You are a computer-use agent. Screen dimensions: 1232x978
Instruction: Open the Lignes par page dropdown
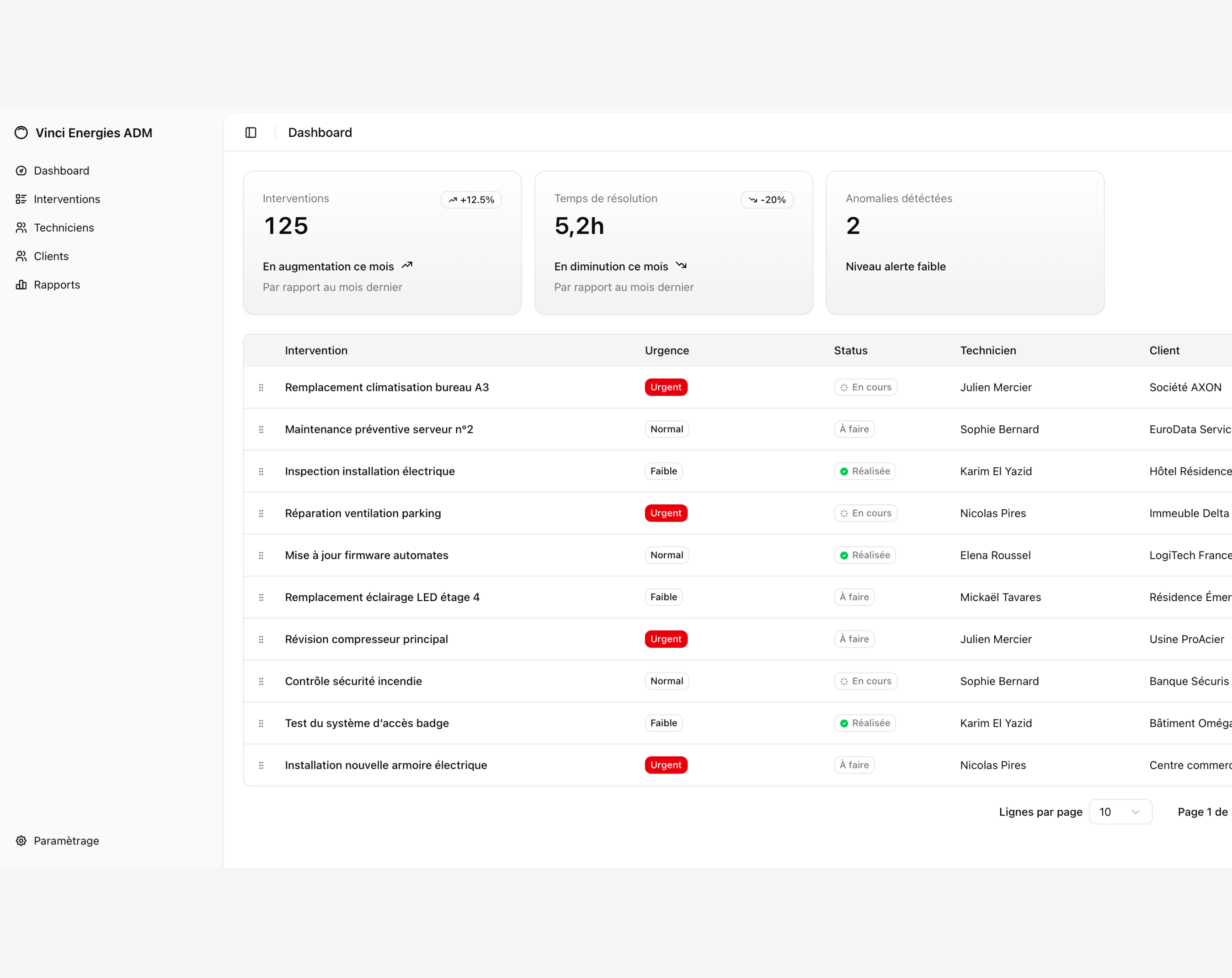tap(1121, 812)
